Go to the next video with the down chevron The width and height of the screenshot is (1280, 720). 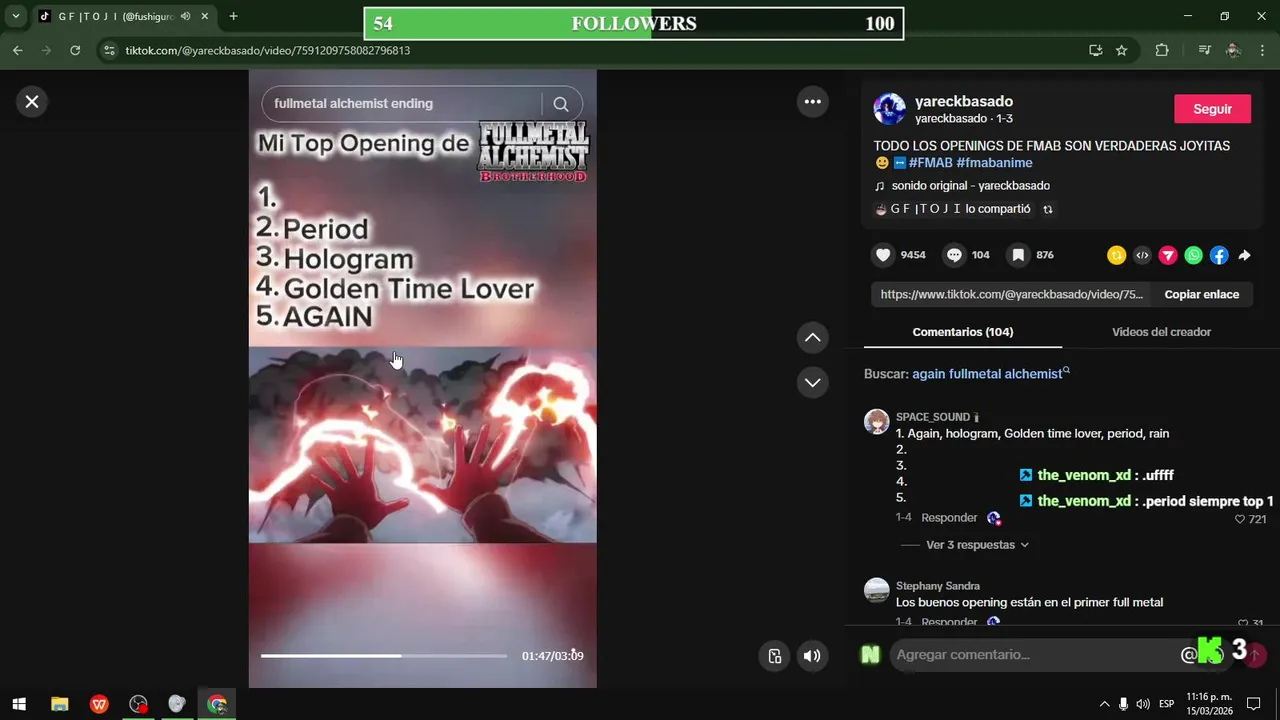click(812, 382)
